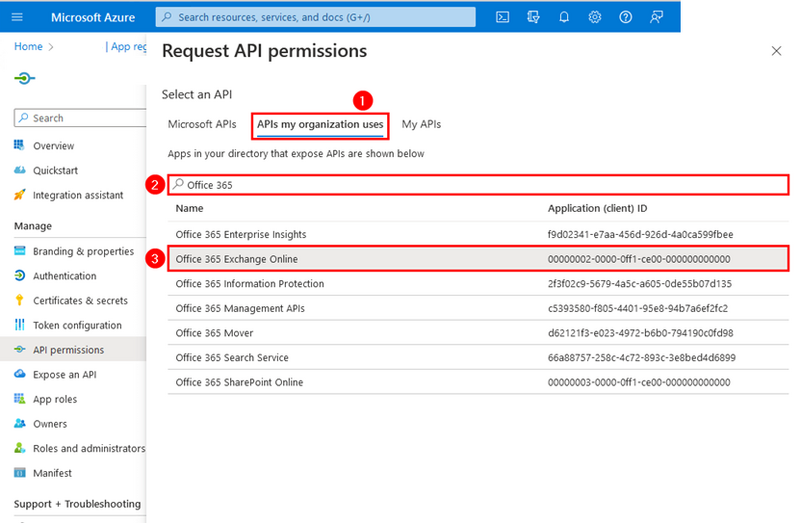
Task: Open Expose an API page
Action: (64, 374)
